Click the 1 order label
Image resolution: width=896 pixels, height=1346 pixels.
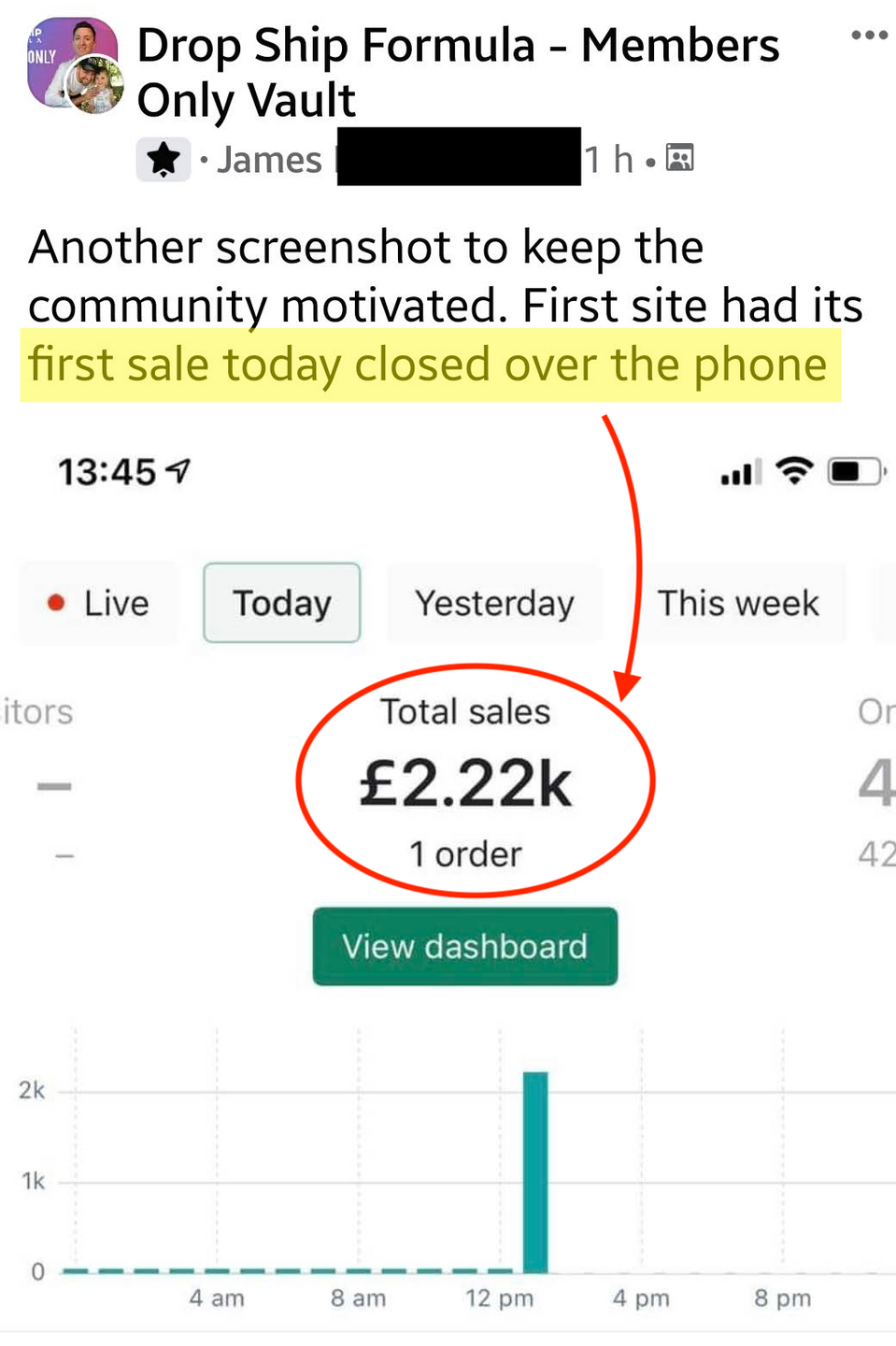click(x=465, y=853)
